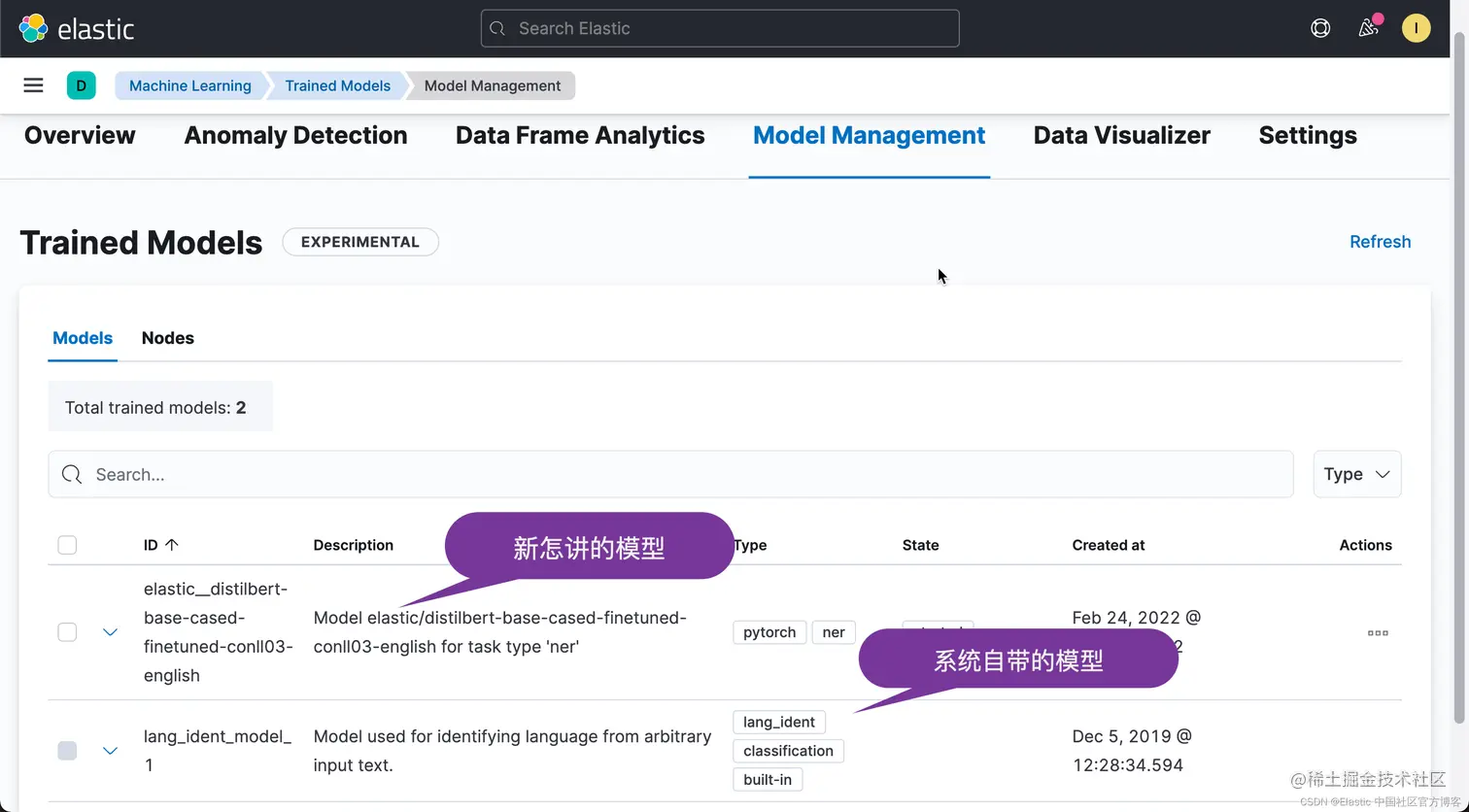Click the Trained Models page heading

tap(141, 243)
